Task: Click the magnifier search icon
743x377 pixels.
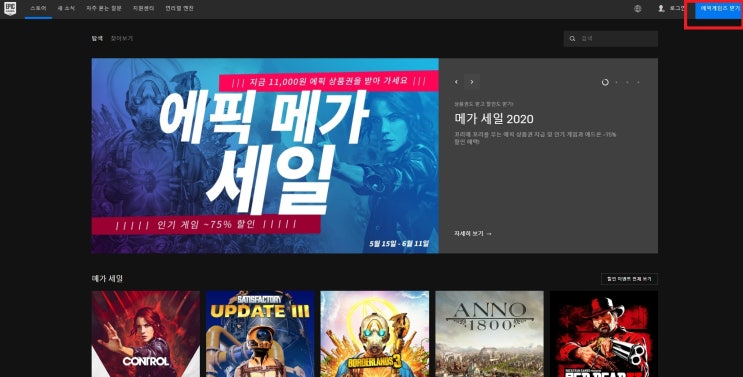Action: (x=572, y=39)
